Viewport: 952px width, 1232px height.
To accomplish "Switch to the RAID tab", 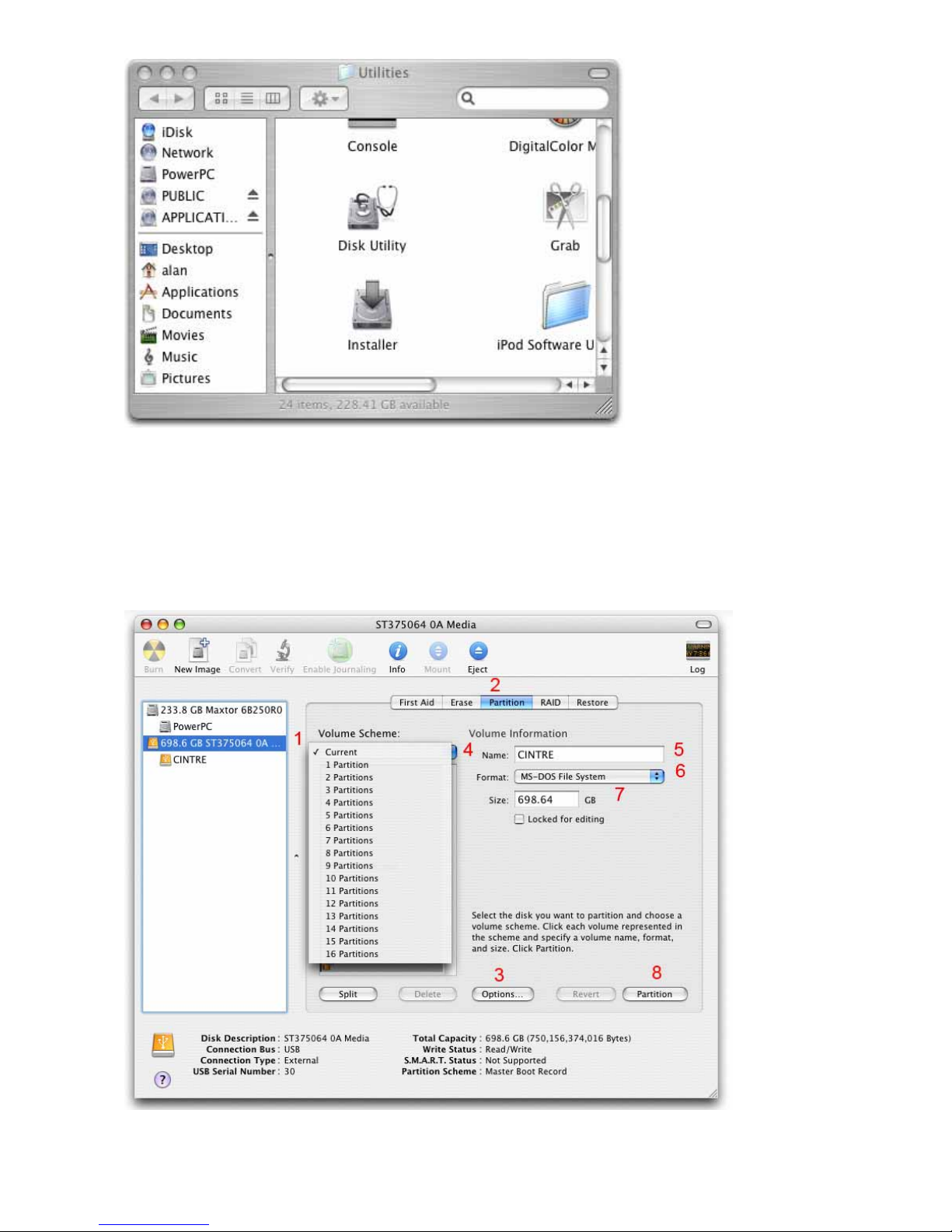I will coord(551,703).
